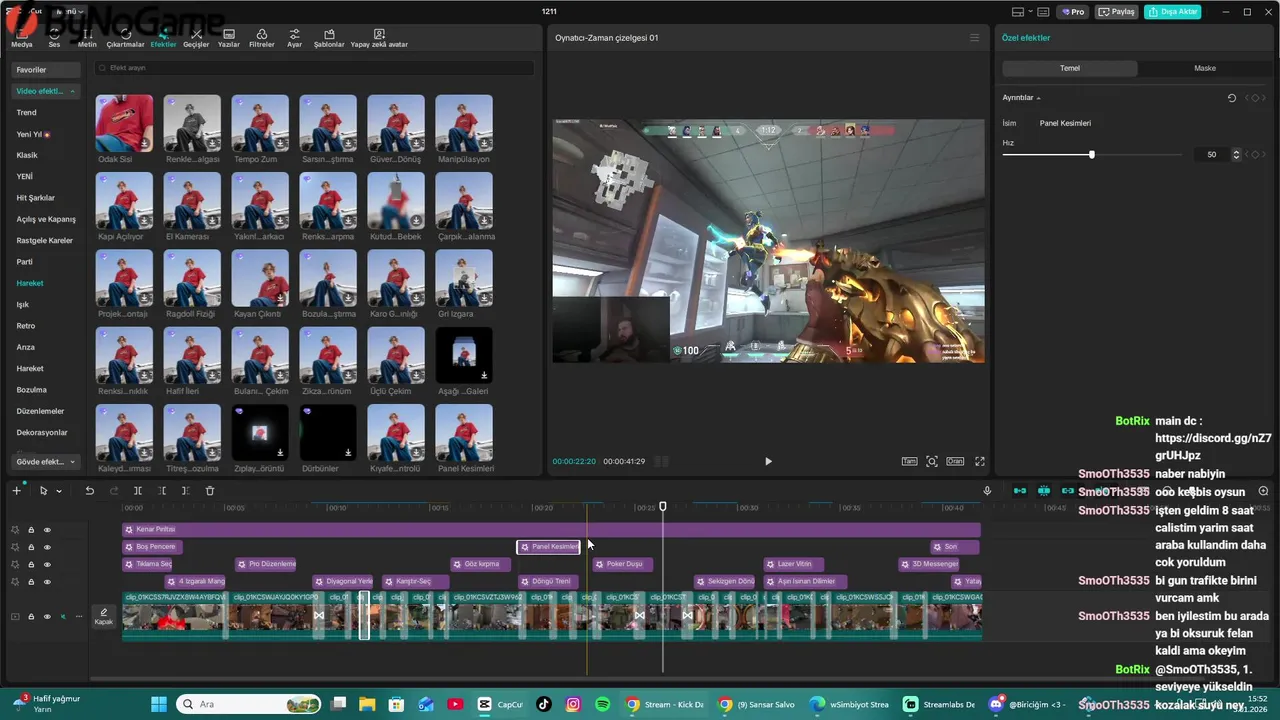Viewport: 1280px width, 720px height.
Task: Hide the Tıklama Seç effect track
Action: tap(47, 564)
